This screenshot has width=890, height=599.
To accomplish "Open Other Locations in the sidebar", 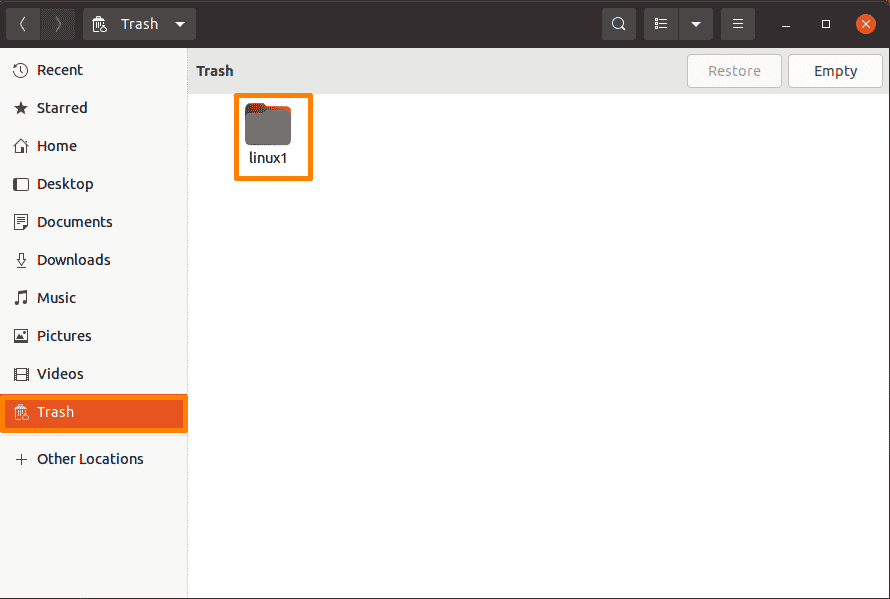I will coord(94,459).
